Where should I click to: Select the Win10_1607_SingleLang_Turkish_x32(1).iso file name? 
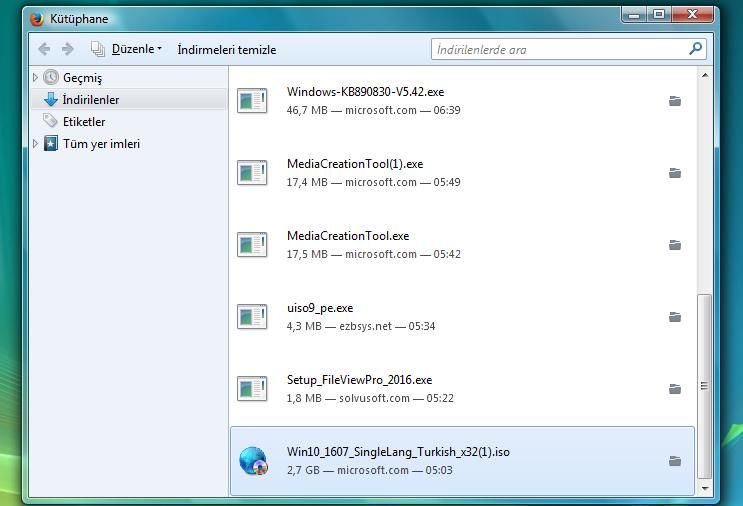398,452
